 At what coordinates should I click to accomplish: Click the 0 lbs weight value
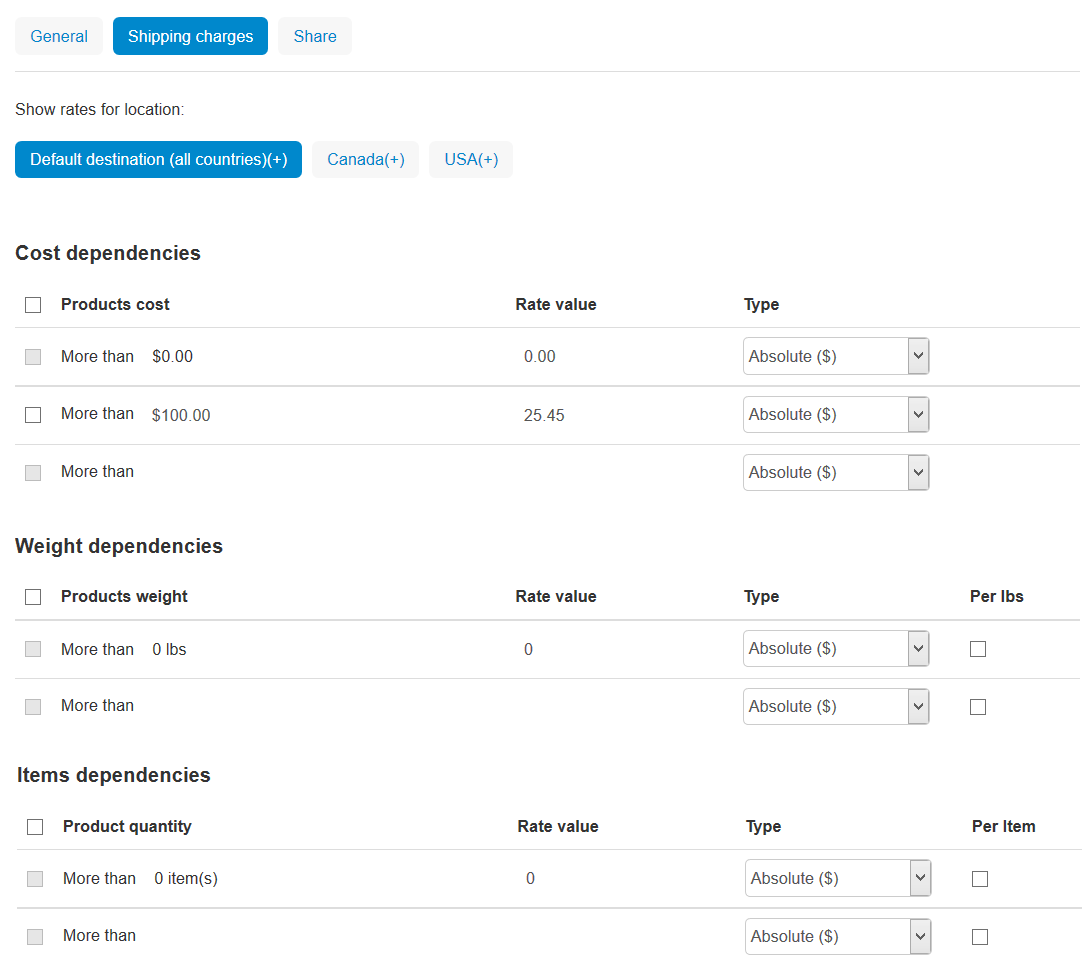click(x=169, y=649)
